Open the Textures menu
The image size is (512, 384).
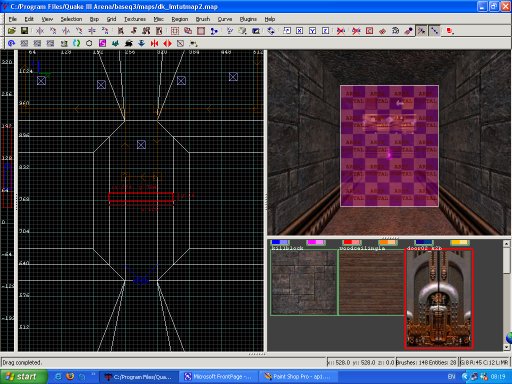(135, 19)
